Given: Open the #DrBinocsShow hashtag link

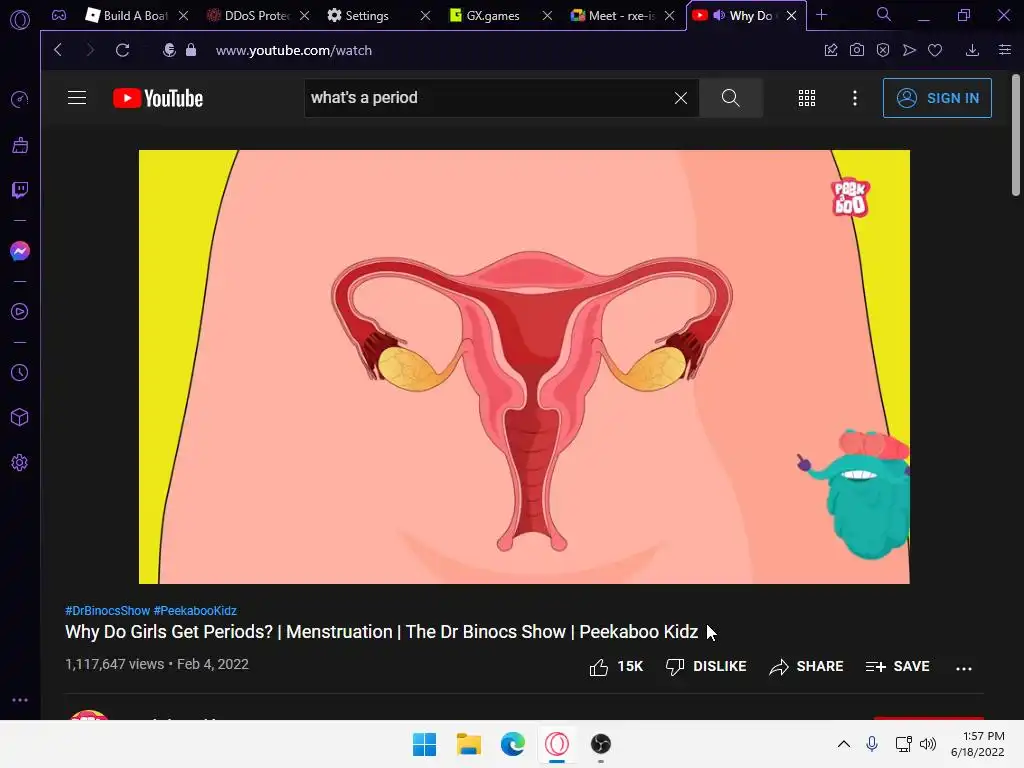Looking at the screenshot, I should point(108,611).
